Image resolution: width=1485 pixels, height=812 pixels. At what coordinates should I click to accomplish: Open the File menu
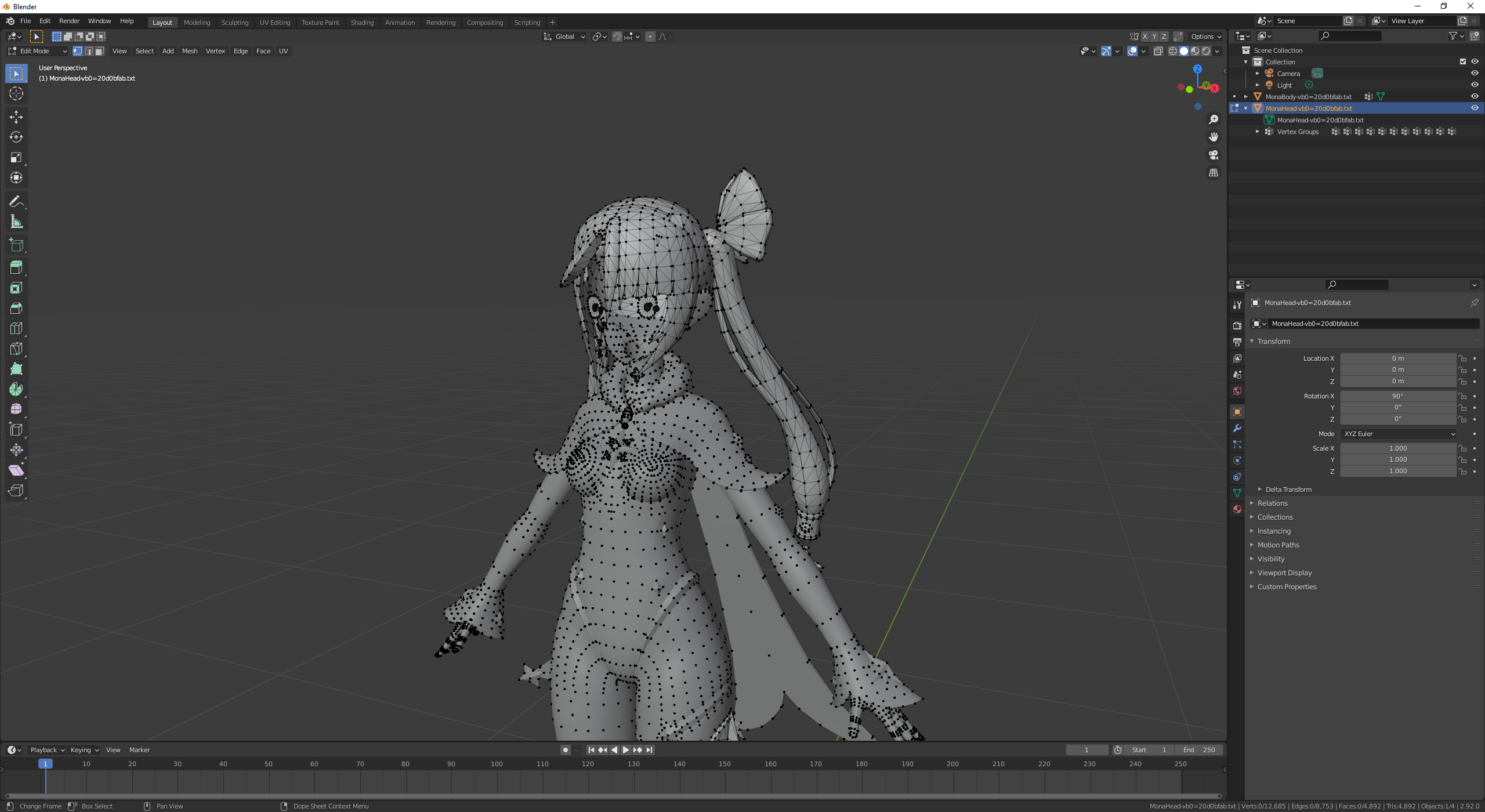tap(26, 21)
